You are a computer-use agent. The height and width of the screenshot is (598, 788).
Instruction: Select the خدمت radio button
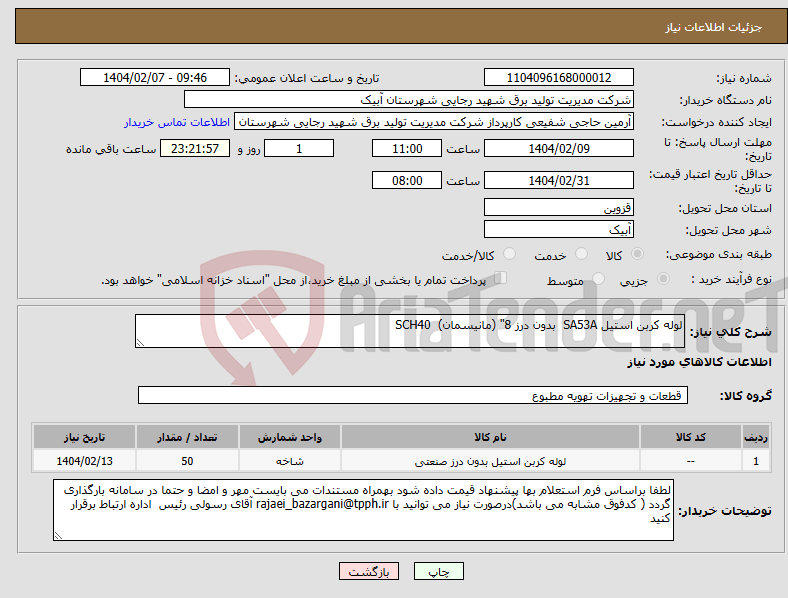tap(581, 254)
